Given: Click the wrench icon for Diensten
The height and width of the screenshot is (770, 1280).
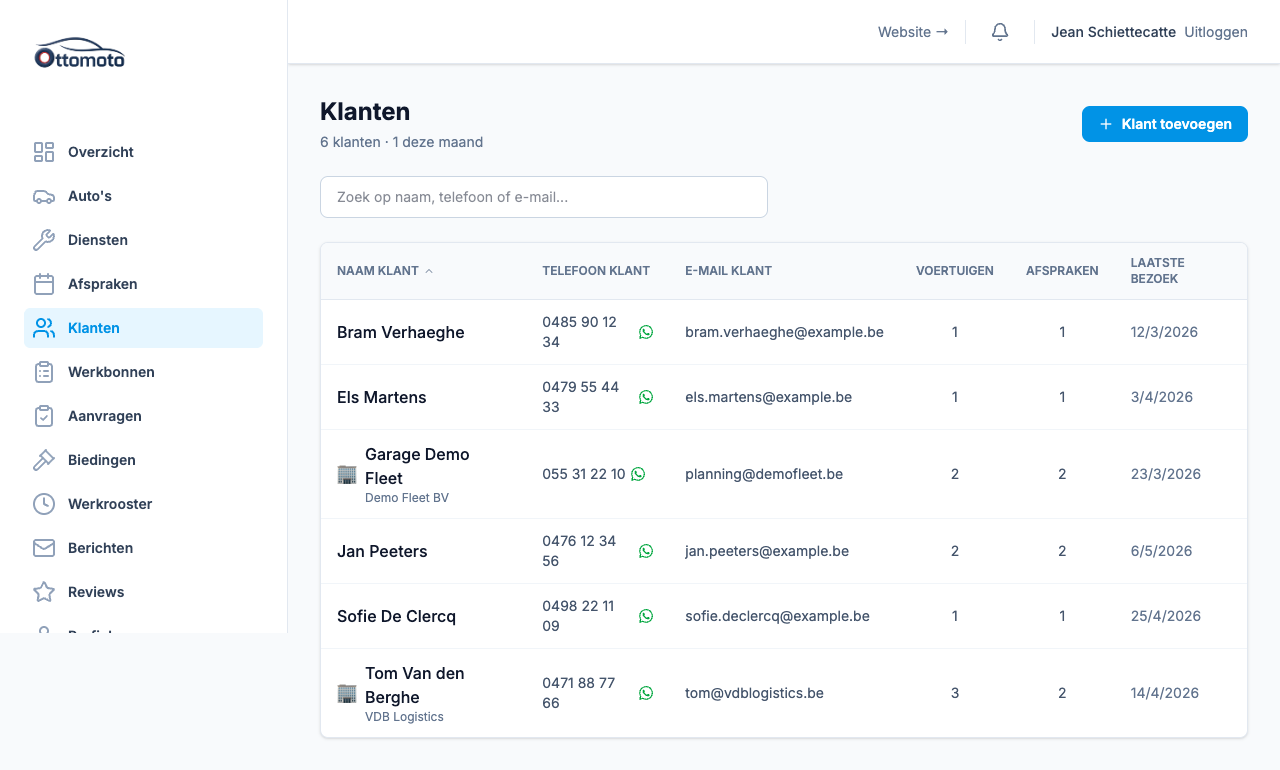Looking at the screenshot, I should click(44, 240).
